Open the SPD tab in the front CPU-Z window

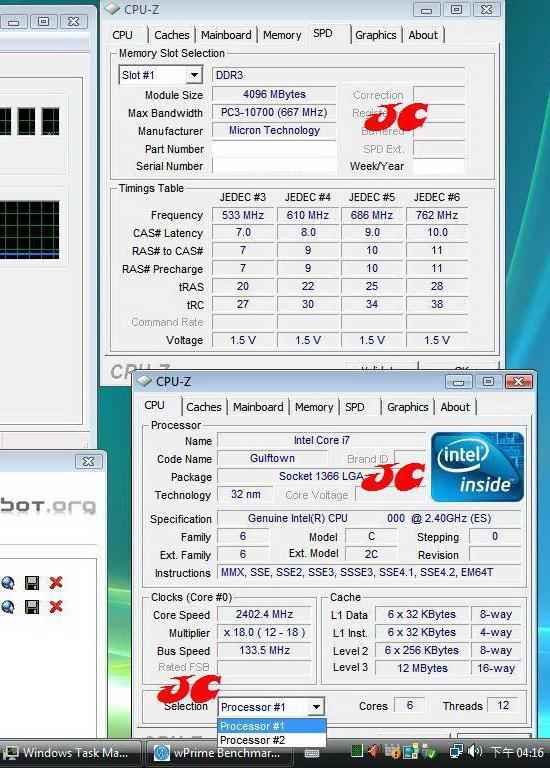coord(355,407)
